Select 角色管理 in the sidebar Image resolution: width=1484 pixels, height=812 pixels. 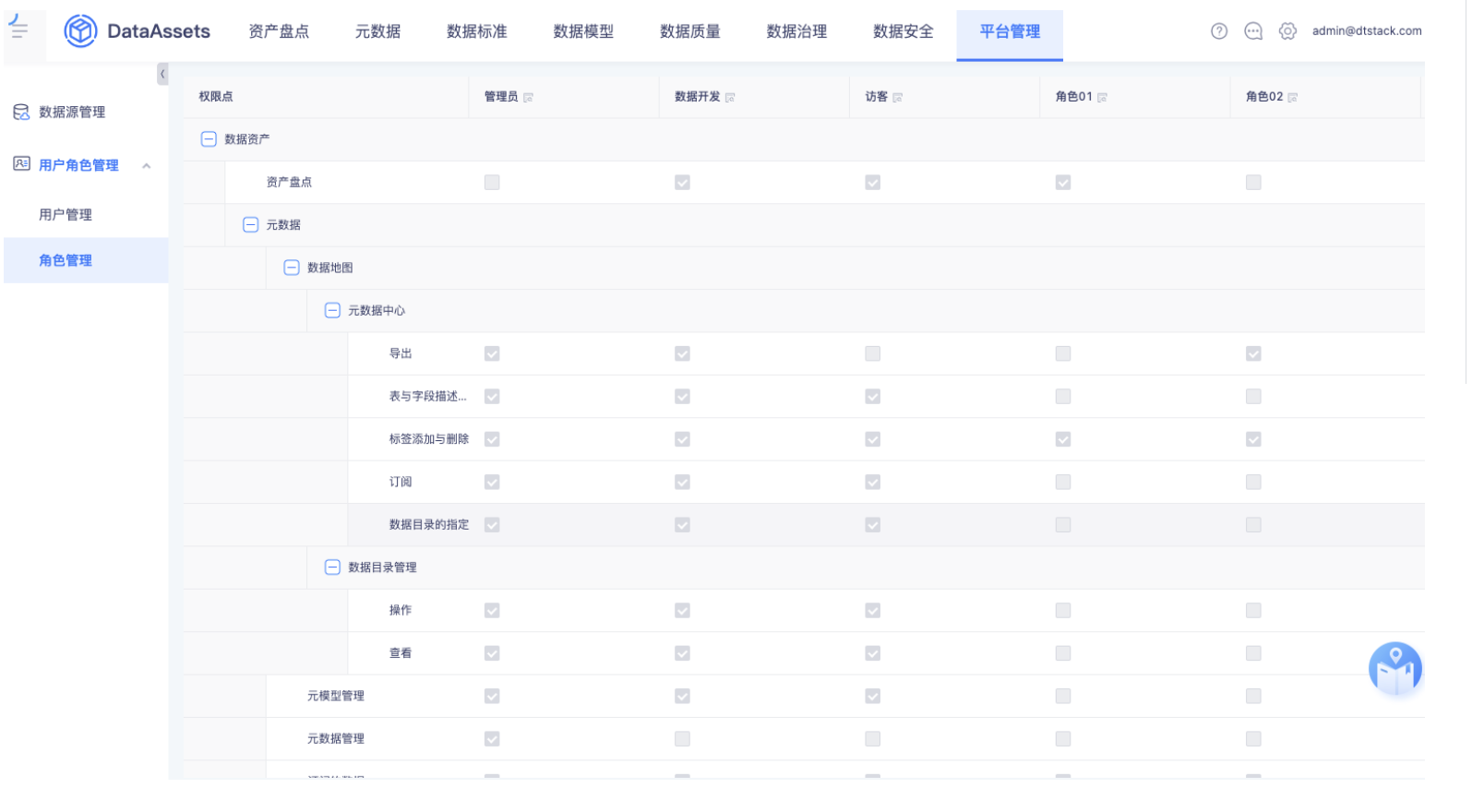point(86,260)
